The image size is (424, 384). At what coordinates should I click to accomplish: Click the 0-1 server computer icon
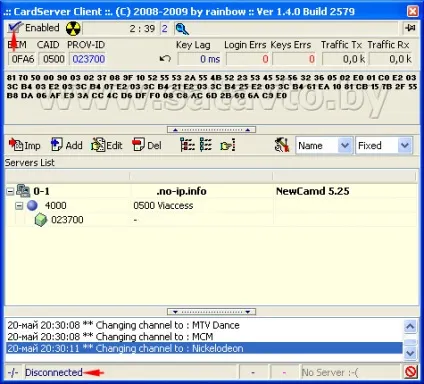click(x=23, y=191)
